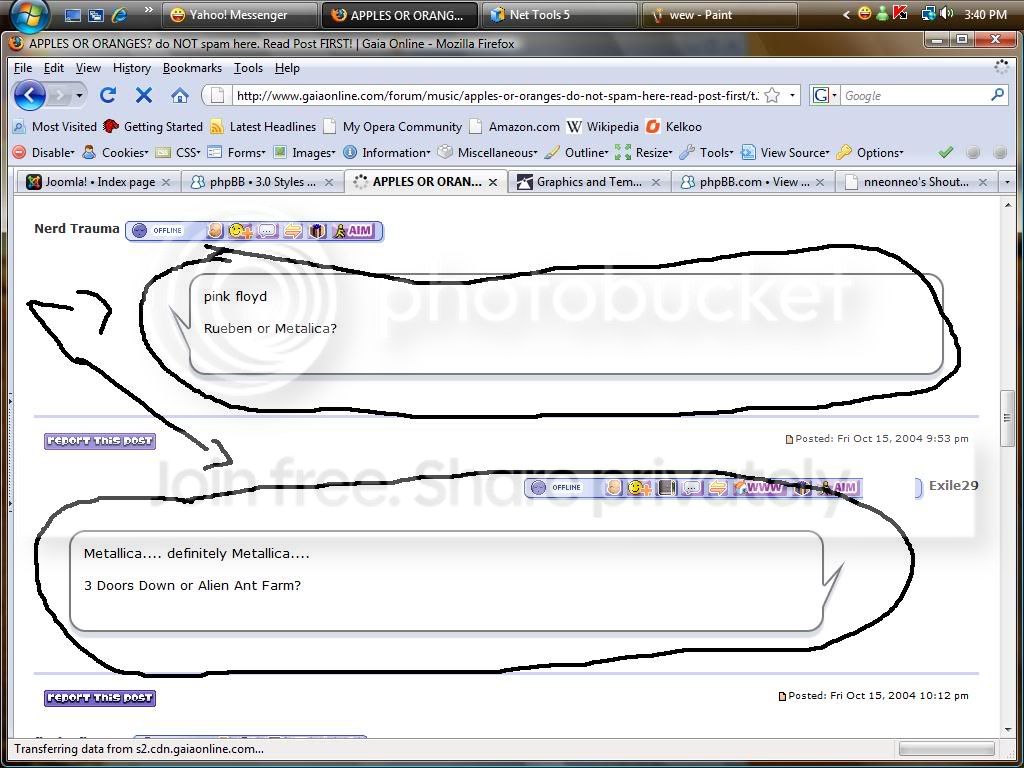Click the Reload page icon
Screen dimensions: 1024x768
(x=108, y=95)
